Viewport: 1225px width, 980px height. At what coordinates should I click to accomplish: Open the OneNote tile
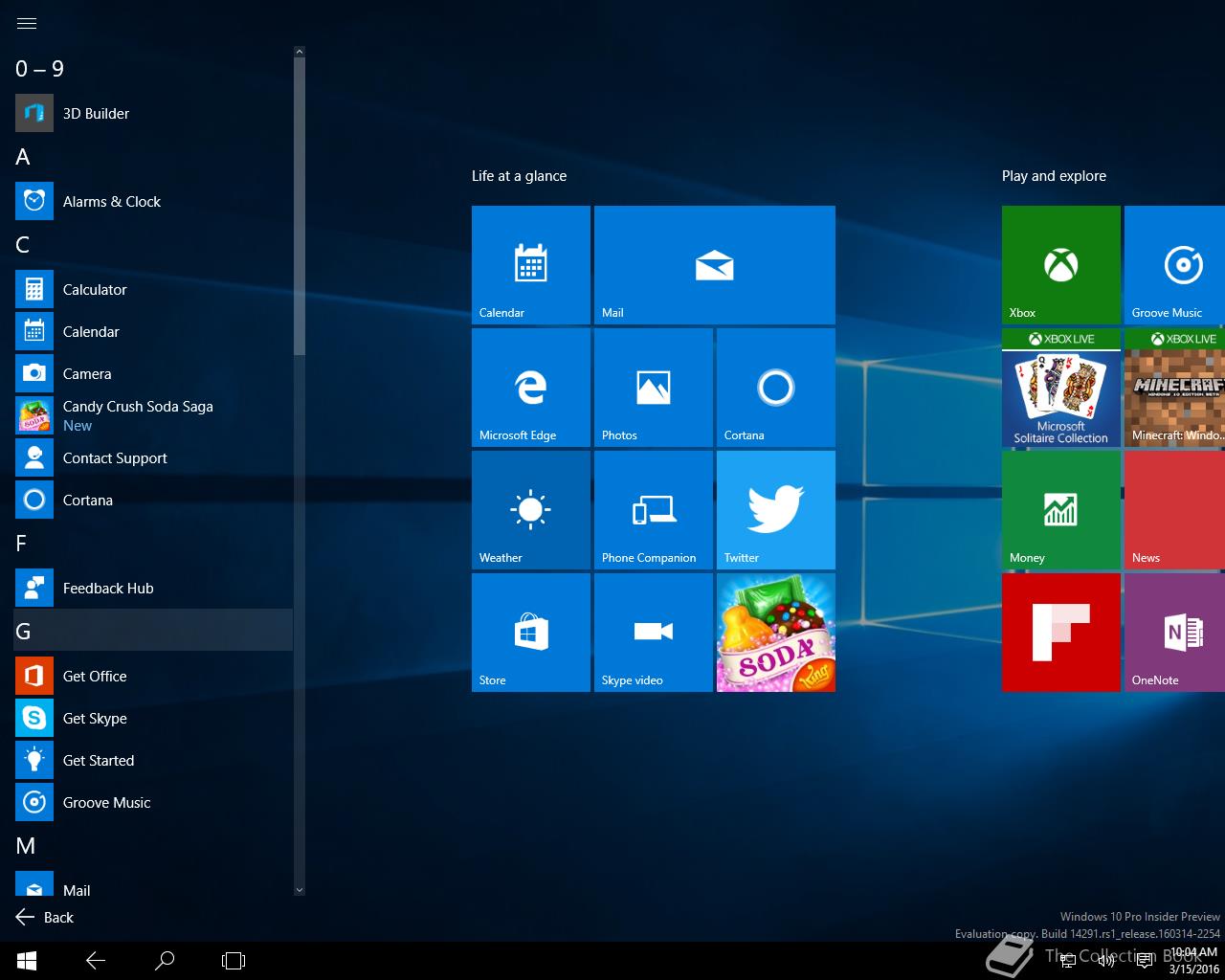(x=1175, y=633)
